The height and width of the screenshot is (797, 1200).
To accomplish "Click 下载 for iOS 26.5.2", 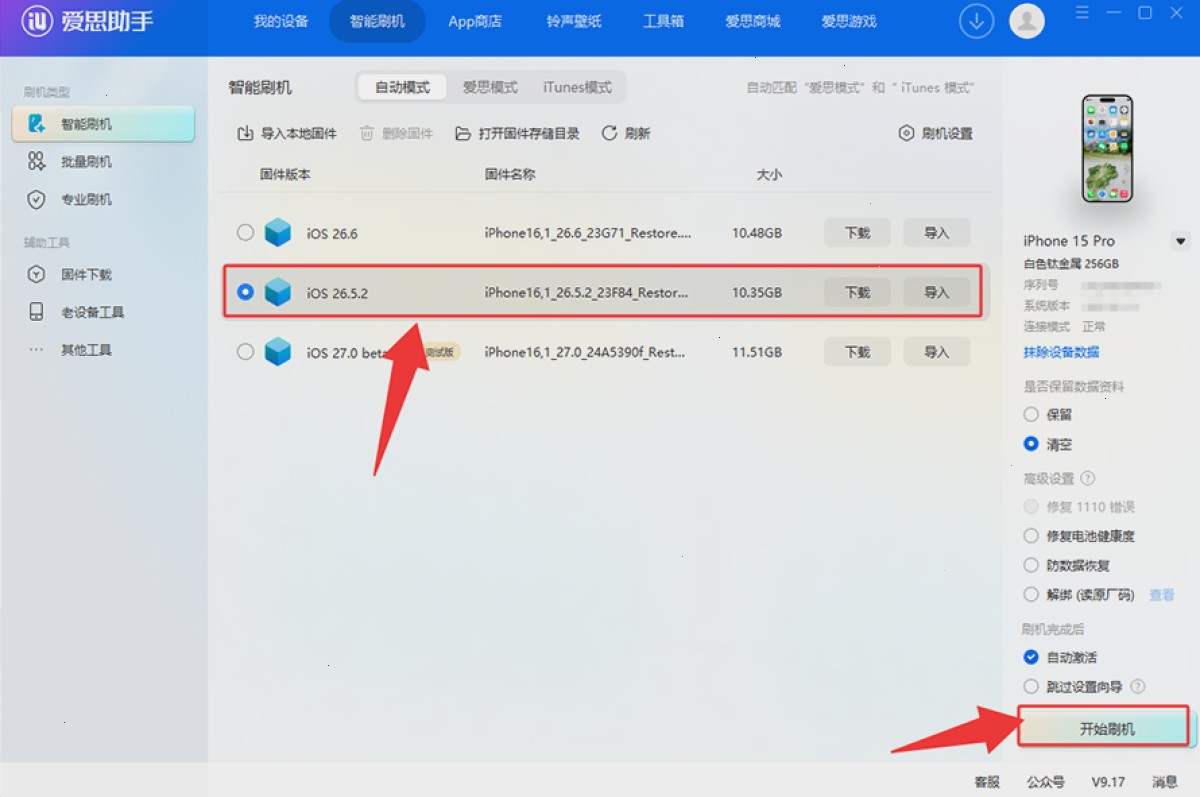I will click(857, 292).
